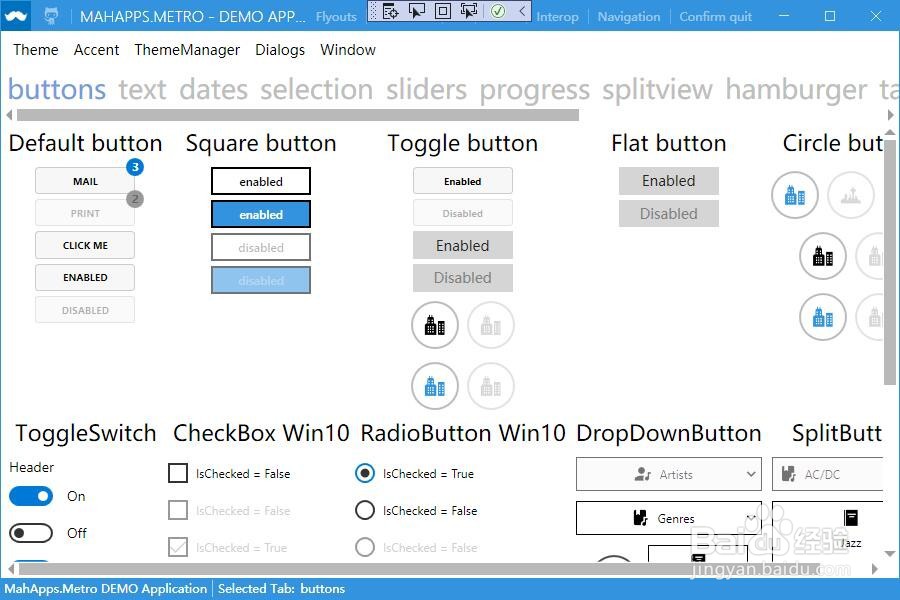The width and height of the screenshot is (900, 600).
Task: Click the grey badge showing 2
Action: pos(135,199)
